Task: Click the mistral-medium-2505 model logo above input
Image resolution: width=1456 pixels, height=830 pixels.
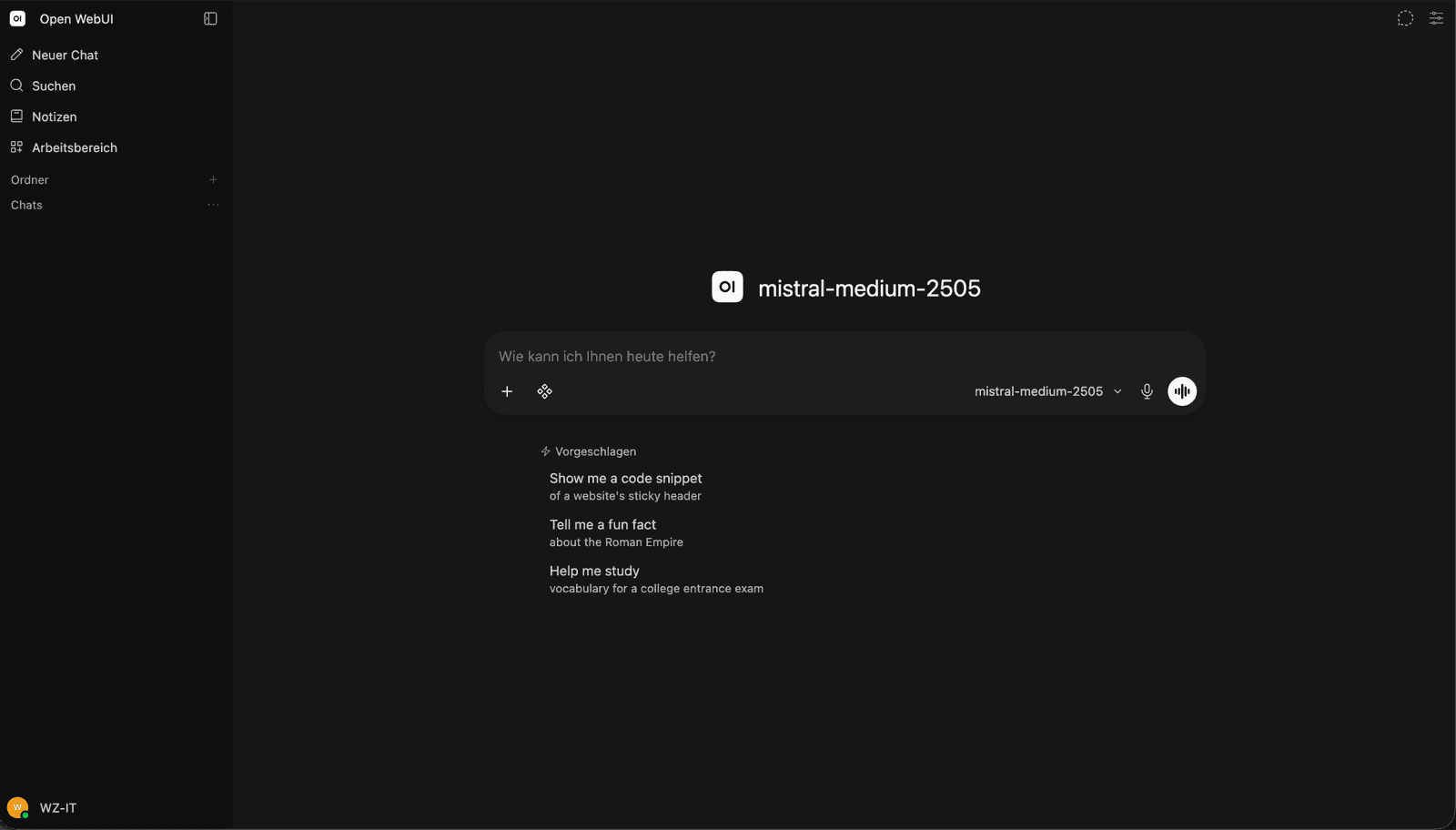Action: pyautogui.click(x=727, y=287)
